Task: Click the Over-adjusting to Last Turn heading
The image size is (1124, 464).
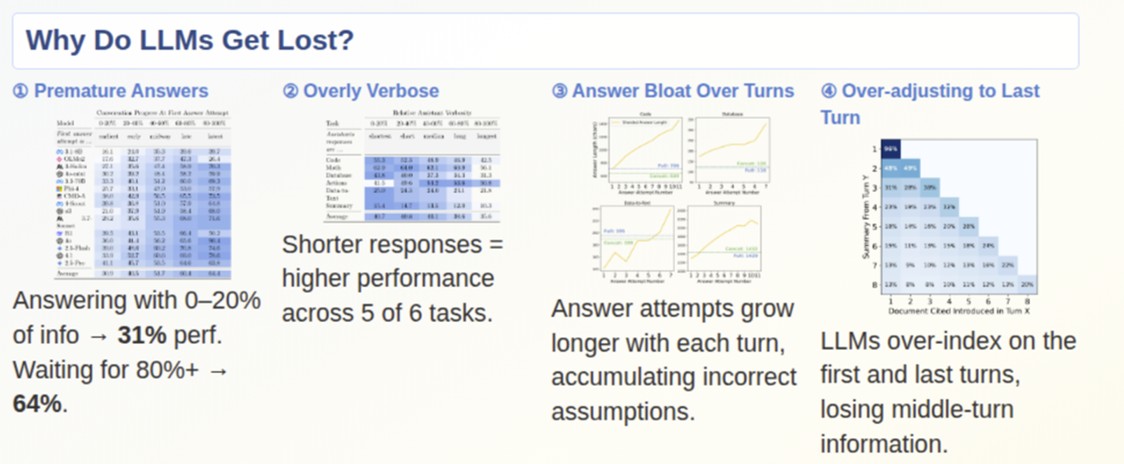Action: click(x=930, y=104)
